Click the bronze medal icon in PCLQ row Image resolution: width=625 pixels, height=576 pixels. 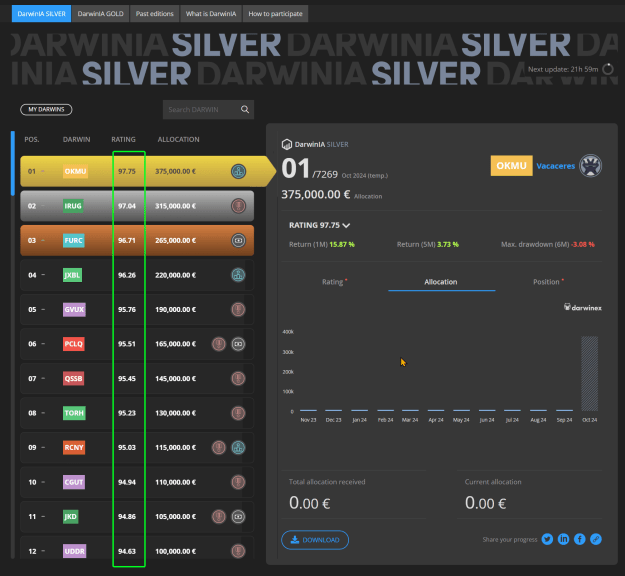[x=219, y=344]
